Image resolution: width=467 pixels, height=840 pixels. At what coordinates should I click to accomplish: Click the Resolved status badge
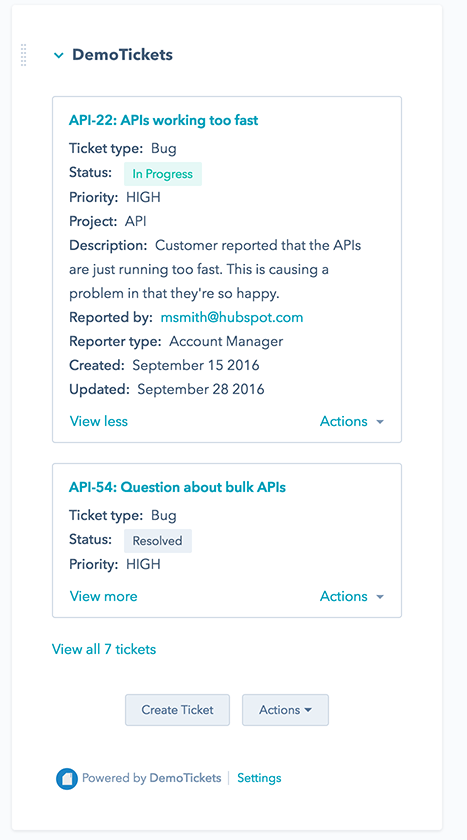pyautogui.click(x=158, y=541)
